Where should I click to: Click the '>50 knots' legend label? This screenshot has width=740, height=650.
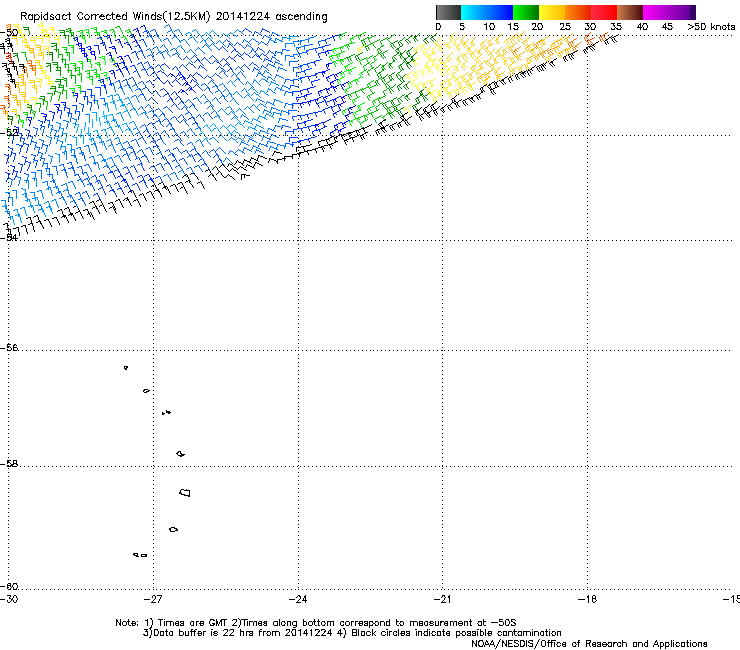[711, 27]
